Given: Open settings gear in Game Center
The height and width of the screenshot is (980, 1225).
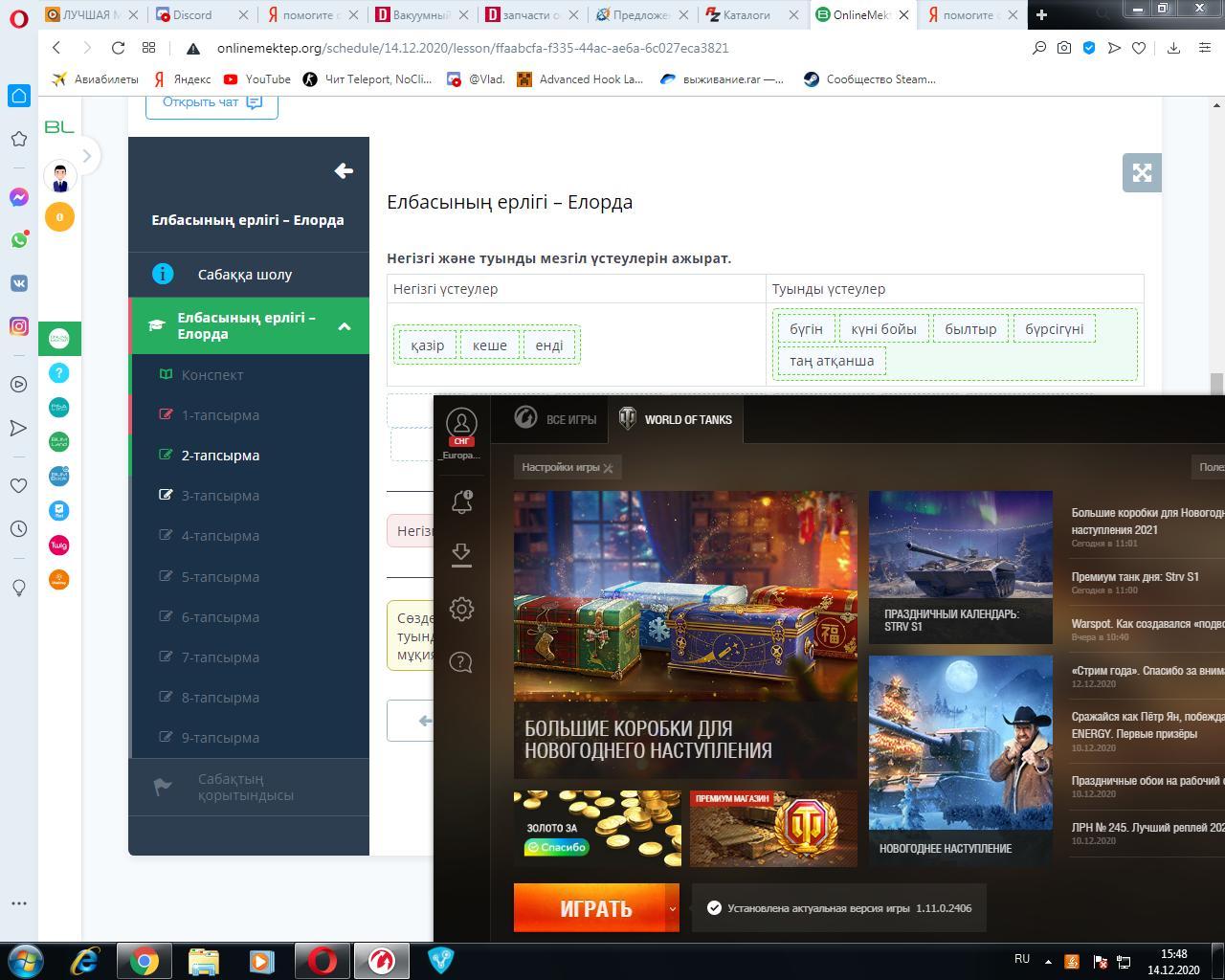Looking at the screenshot, I should click(x=461, y=609).
